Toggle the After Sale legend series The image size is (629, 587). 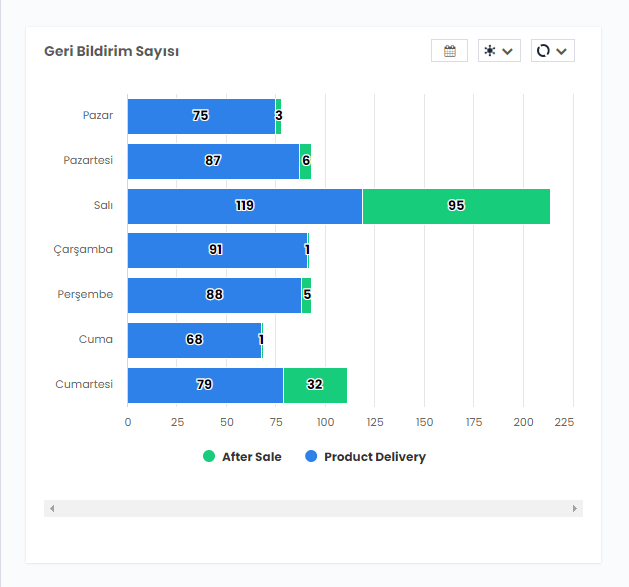(251, 457)
